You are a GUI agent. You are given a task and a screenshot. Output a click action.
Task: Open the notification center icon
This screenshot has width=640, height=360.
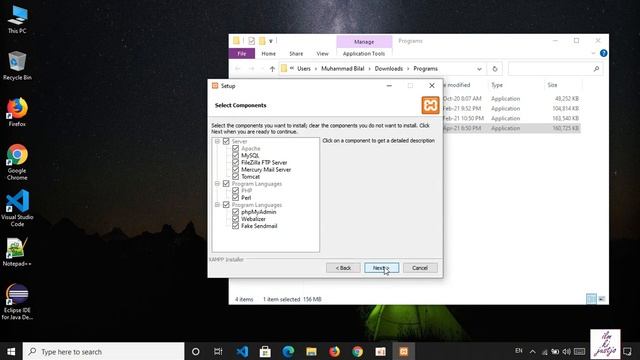627,351
